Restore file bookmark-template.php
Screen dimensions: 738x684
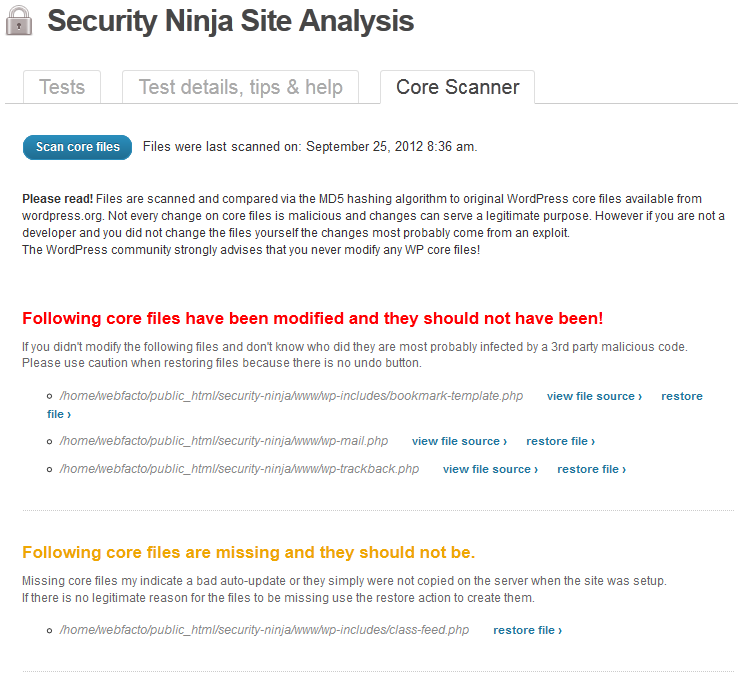point(682,396)
